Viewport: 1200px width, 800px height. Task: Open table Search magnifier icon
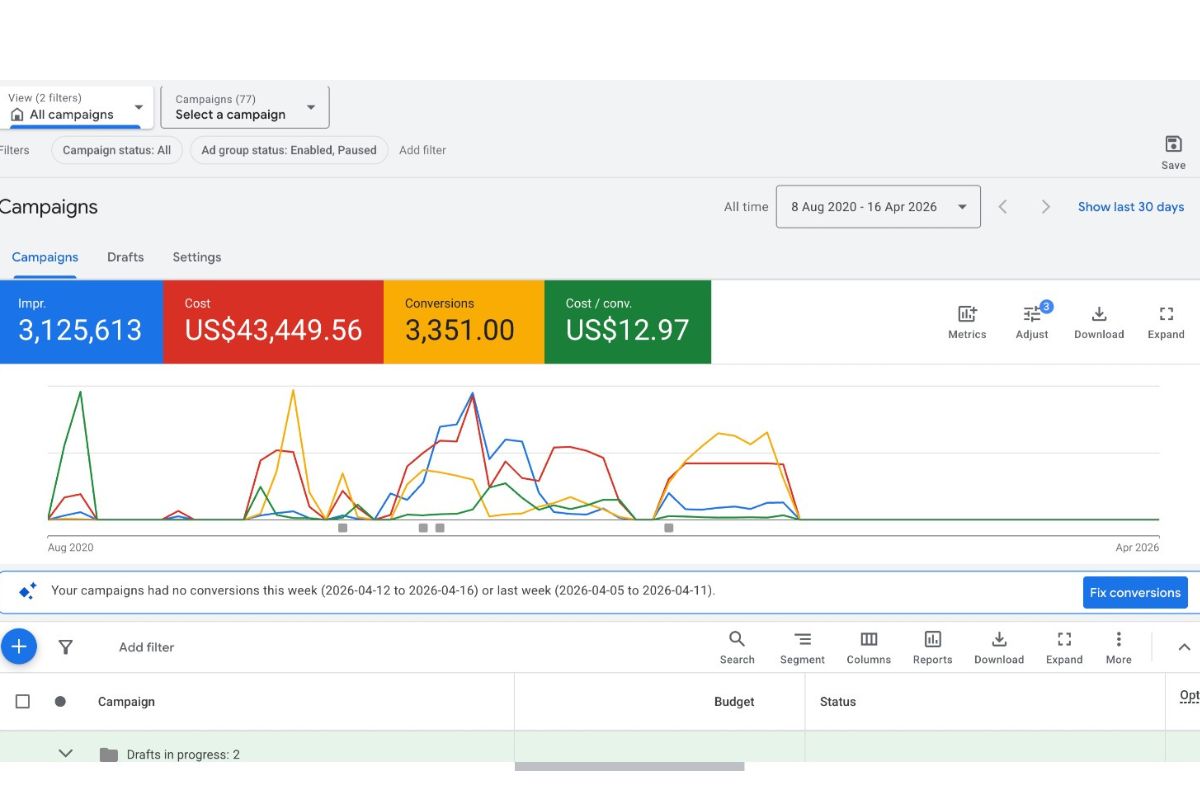(x=737, y=639)
